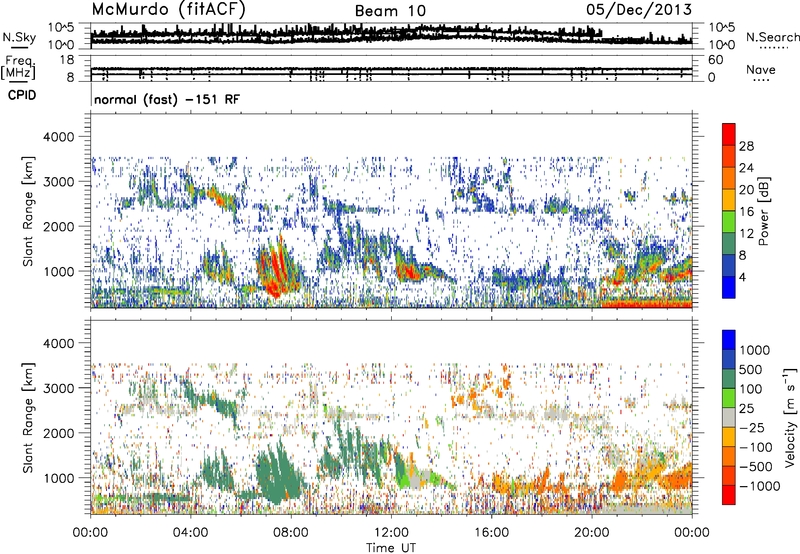Click the 16:00 time axis label

tap(491, 533)
